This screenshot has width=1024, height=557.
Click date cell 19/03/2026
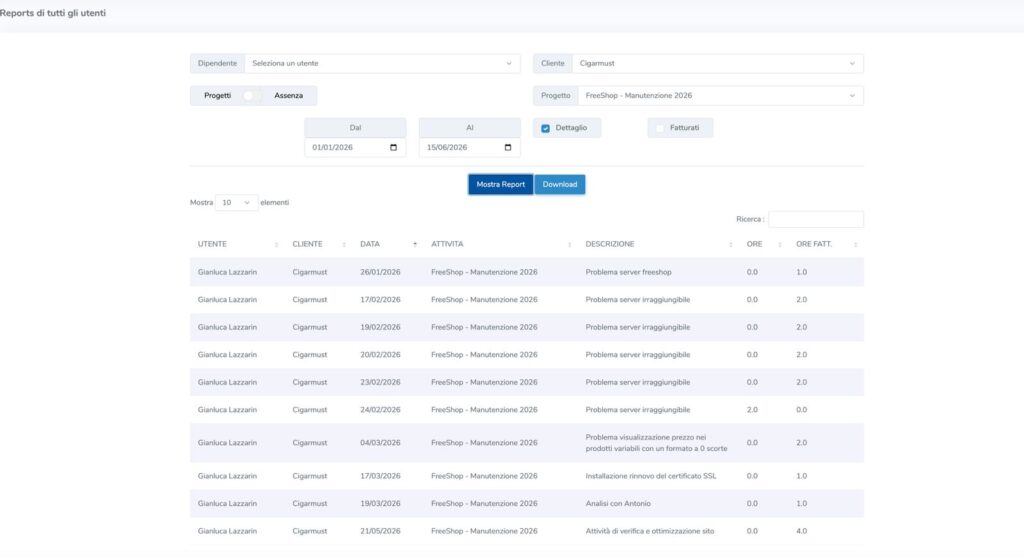[x=380, y=503]
